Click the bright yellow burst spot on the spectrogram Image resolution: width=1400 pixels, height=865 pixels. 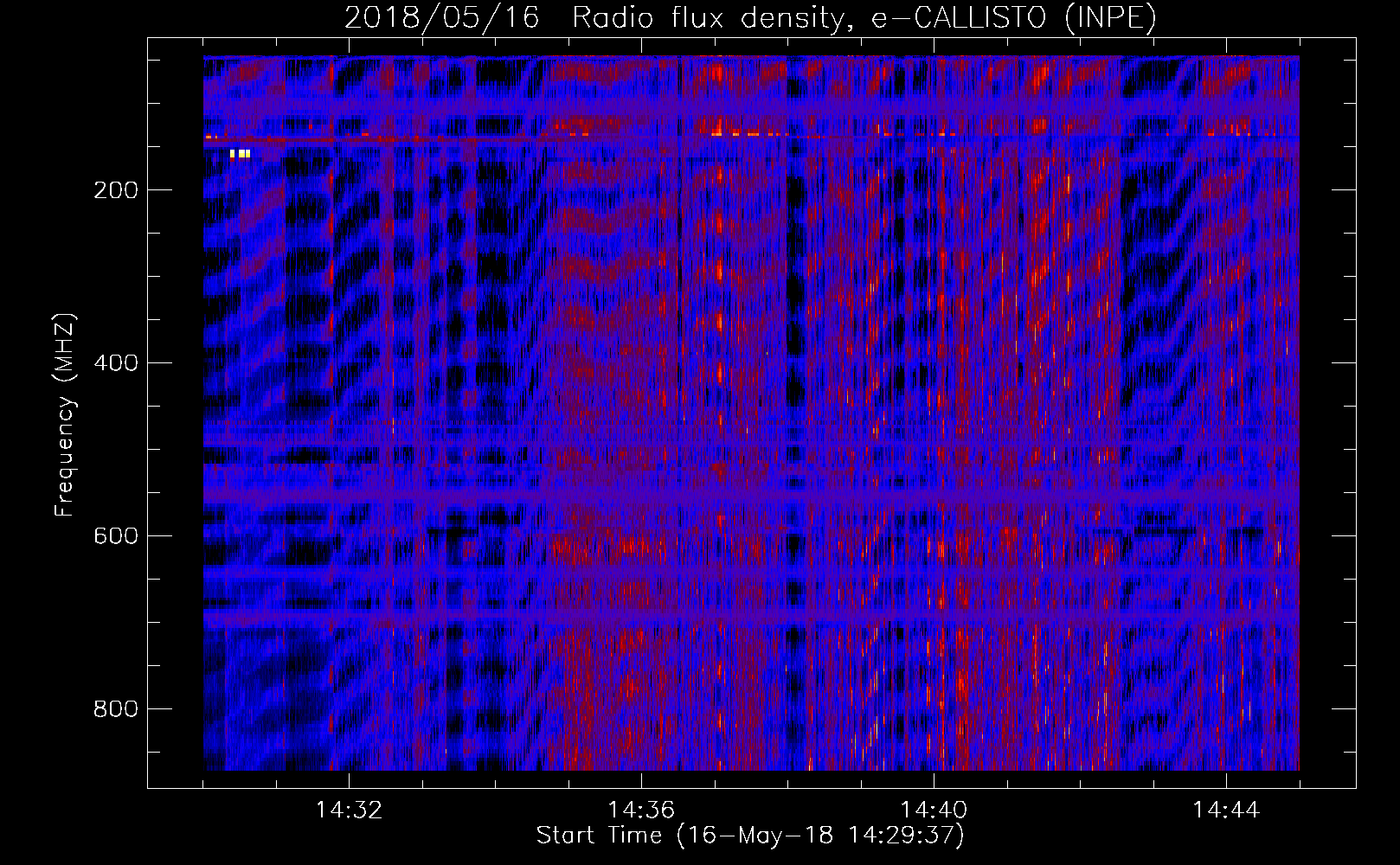coord(241,154)
